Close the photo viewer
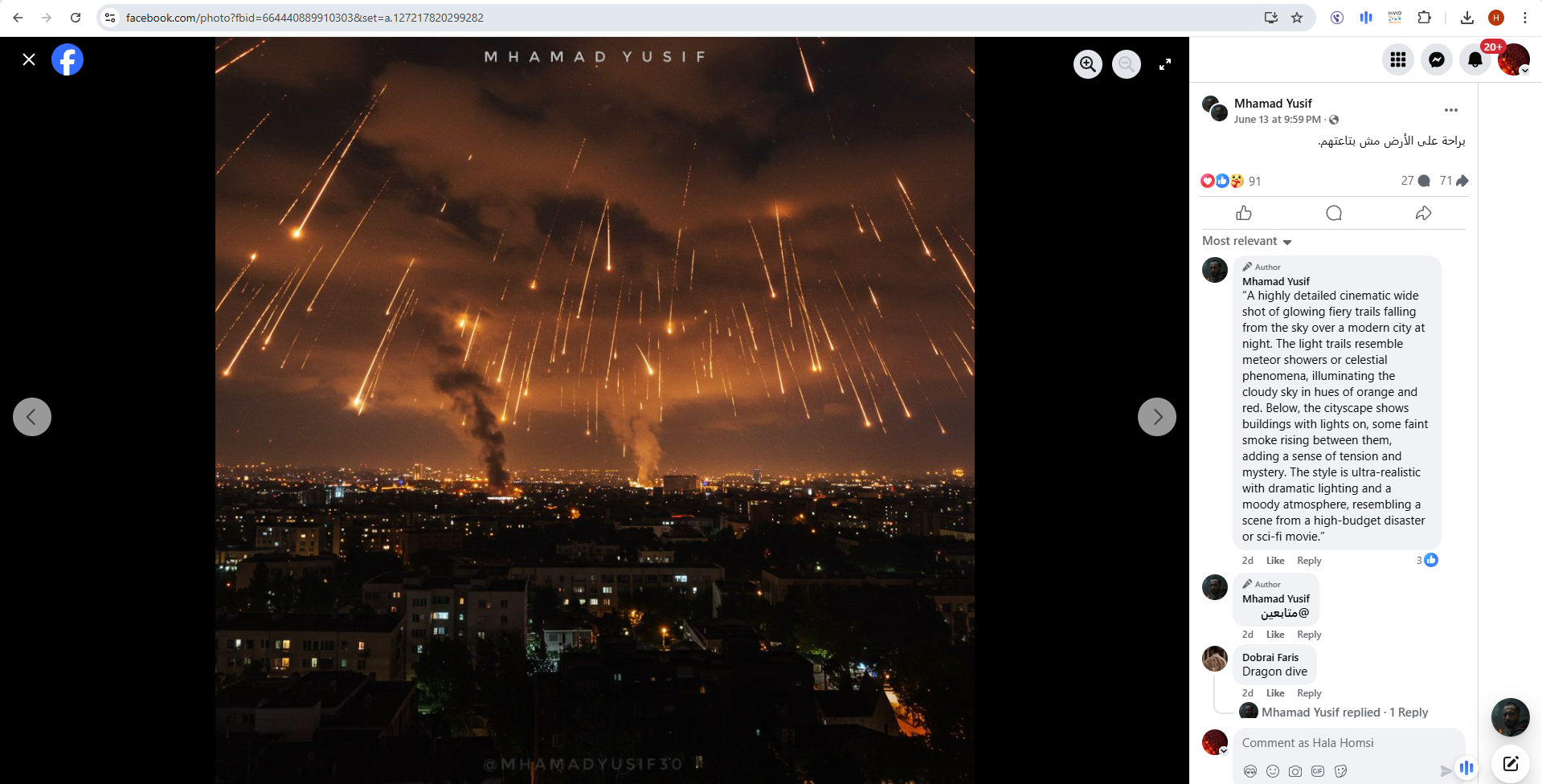 pos(29,59)
